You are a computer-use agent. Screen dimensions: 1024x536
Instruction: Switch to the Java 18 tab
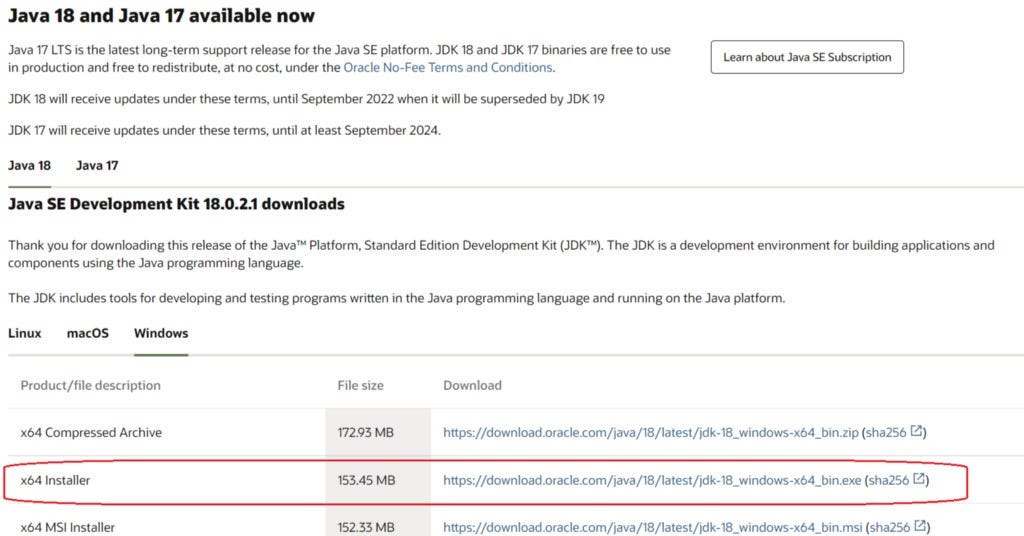[x=29, y=166]
